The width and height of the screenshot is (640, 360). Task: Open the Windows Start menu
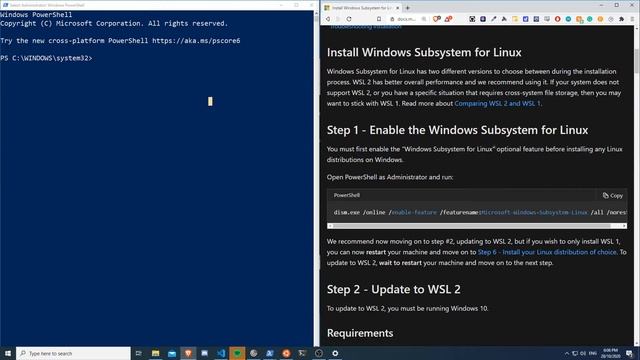(8, 353)
